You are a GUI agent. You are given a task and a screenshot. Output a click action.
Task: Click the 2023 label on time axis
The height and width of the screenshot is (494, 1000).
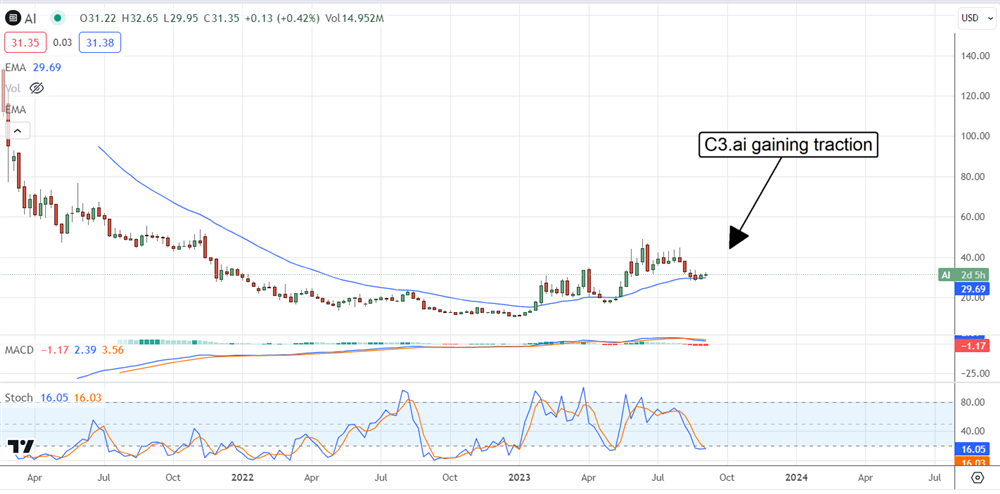click(519, 477)
